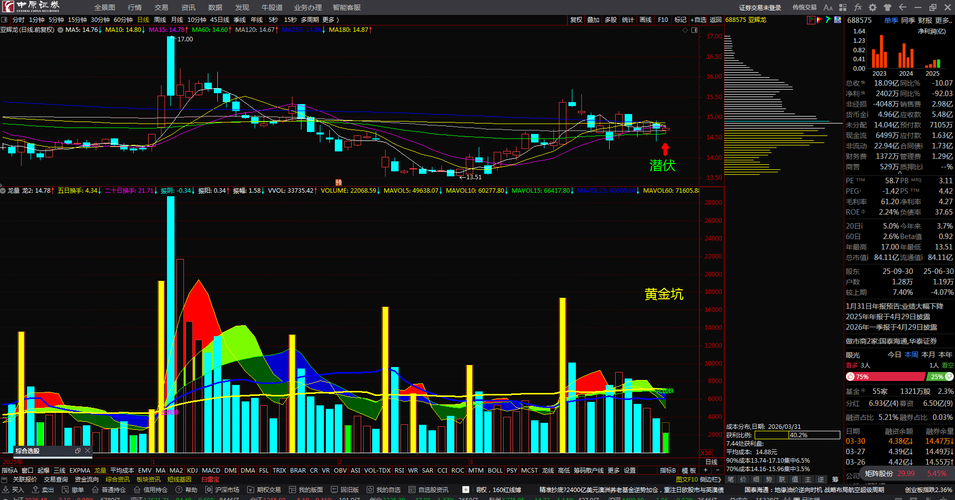Click the 期权交易 options trading icon
Screen dimensions: 955x500
250,490
